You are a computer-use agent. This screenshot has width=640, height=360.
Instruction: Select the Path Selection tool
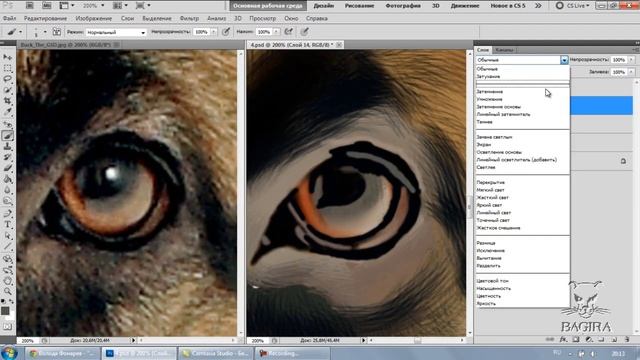click(x=7, y=236)
